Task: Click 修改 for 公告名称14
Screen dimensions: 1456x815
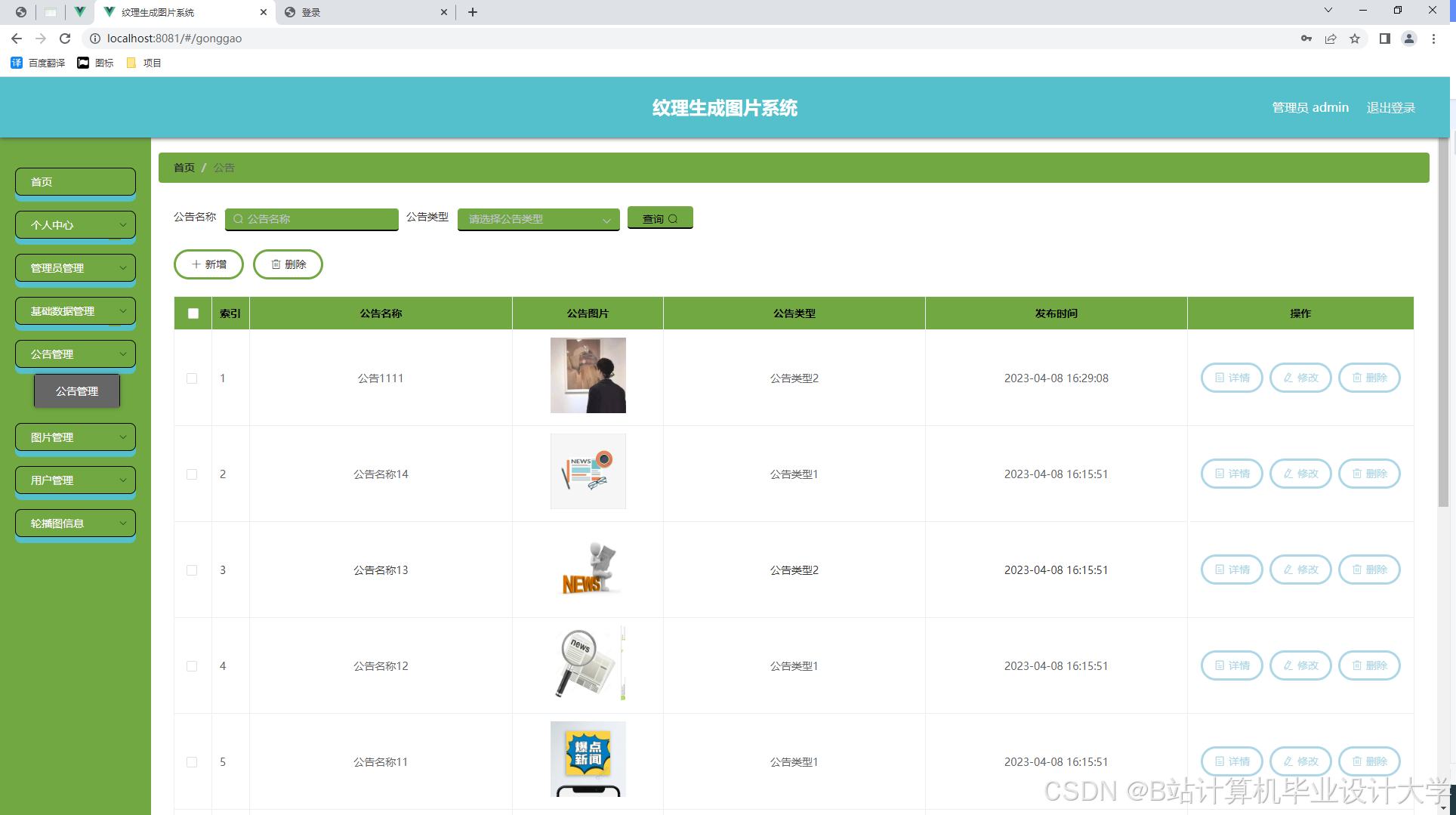Action: coord(1300,474)
